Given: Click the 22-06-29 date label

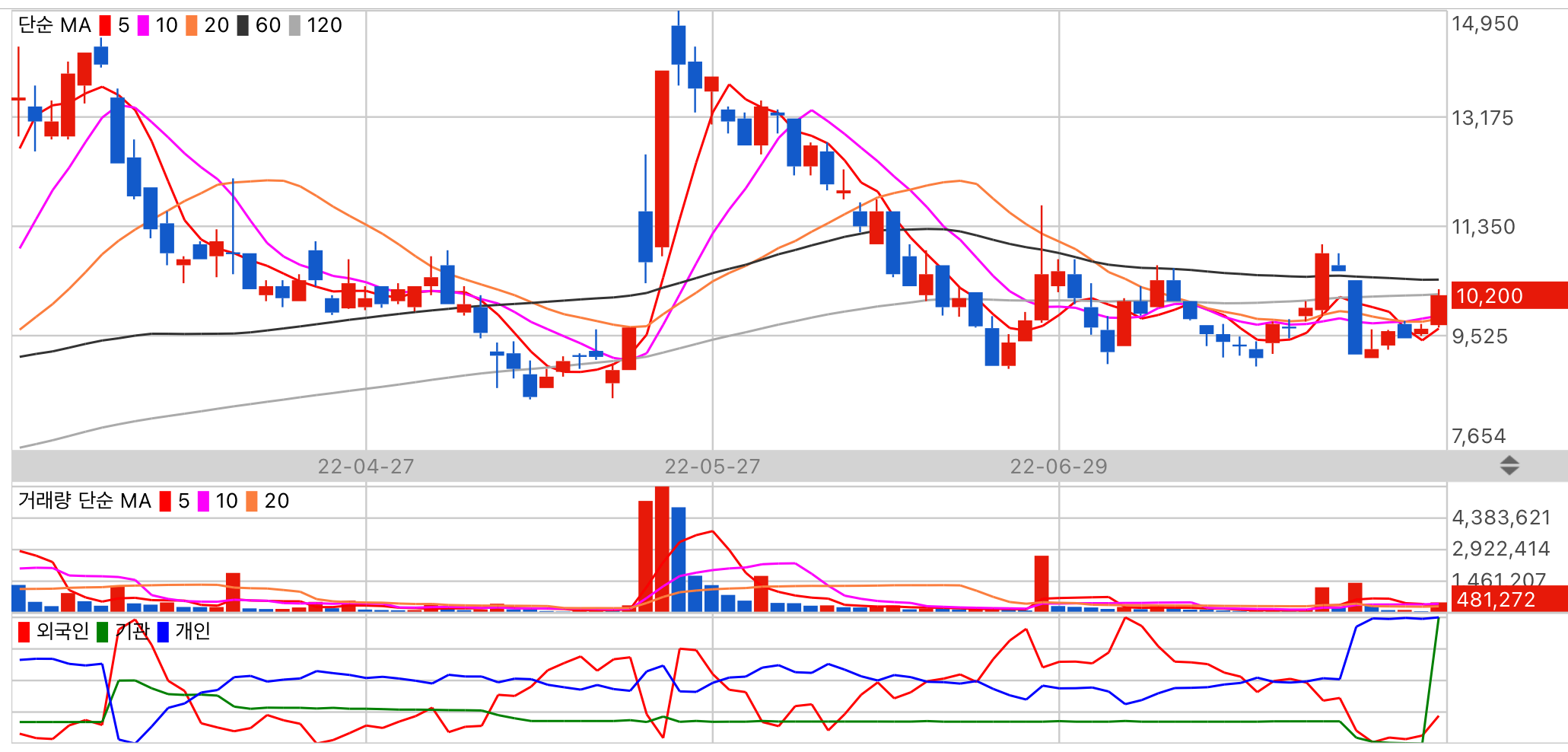Looking at the screenshot, I should pos(1058,467).
